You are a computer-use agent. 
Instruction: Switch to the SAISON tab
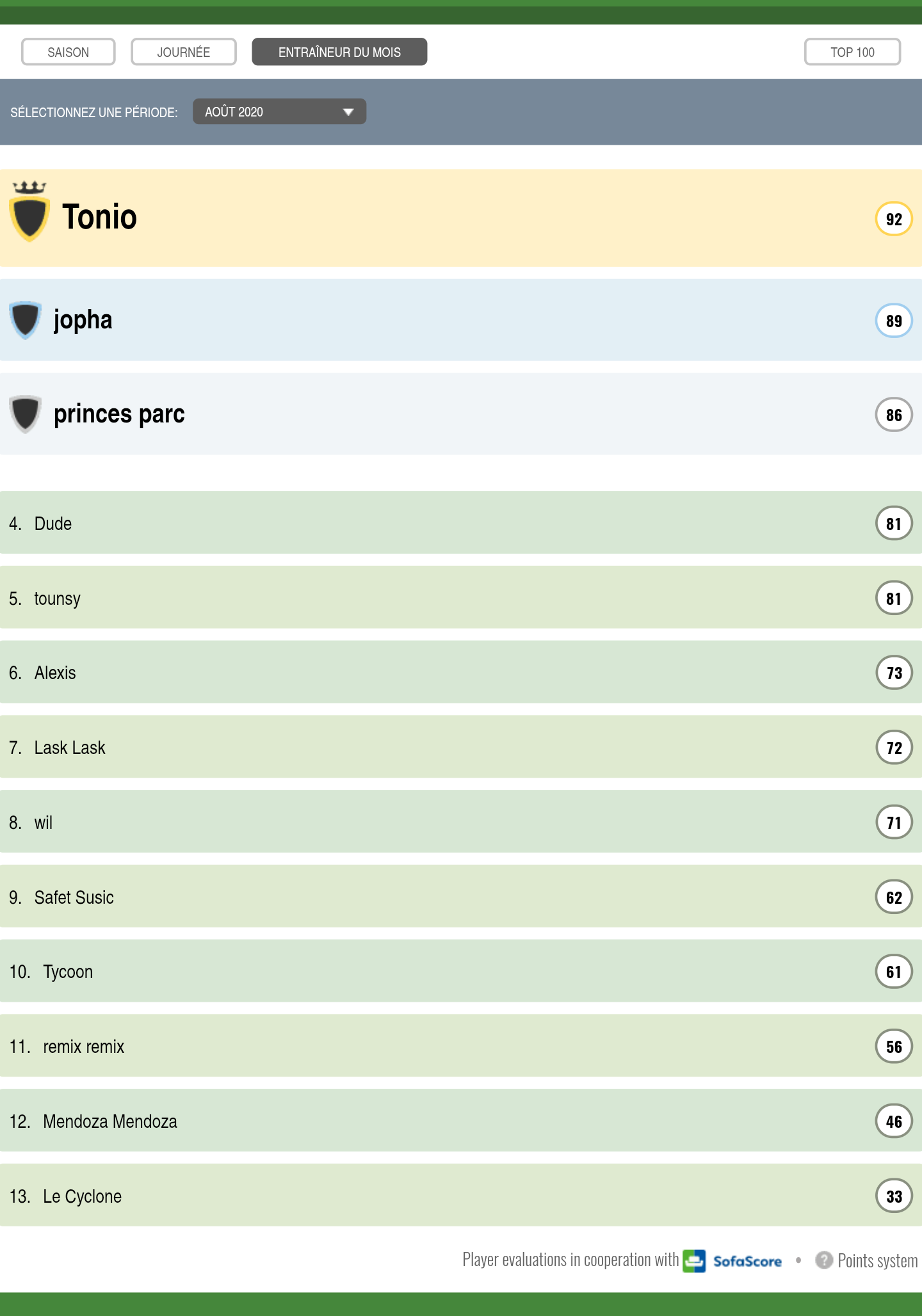click(69, 52)
